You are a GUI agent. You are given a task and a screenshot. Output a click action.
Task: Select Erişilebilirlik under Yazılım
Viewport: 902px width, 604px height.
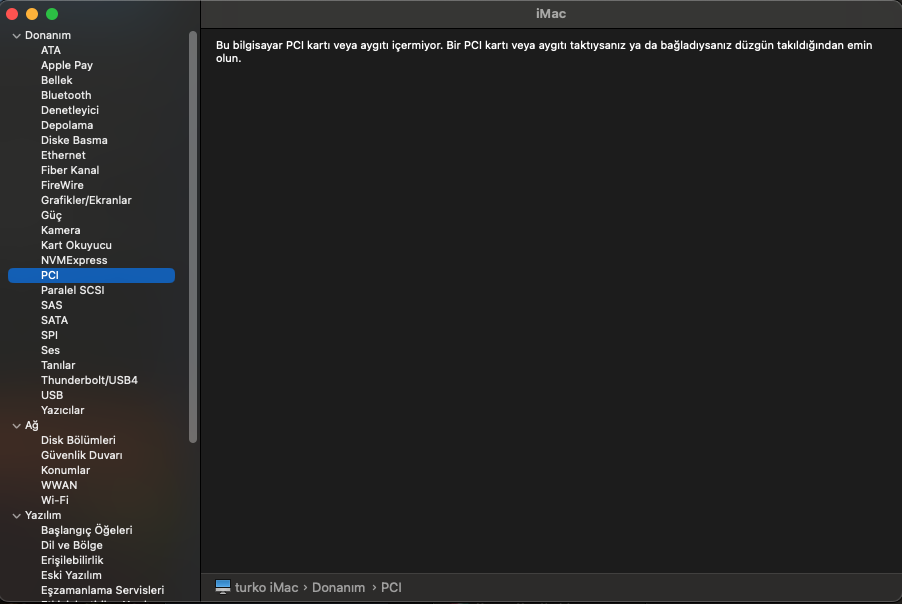pos(72,560)
